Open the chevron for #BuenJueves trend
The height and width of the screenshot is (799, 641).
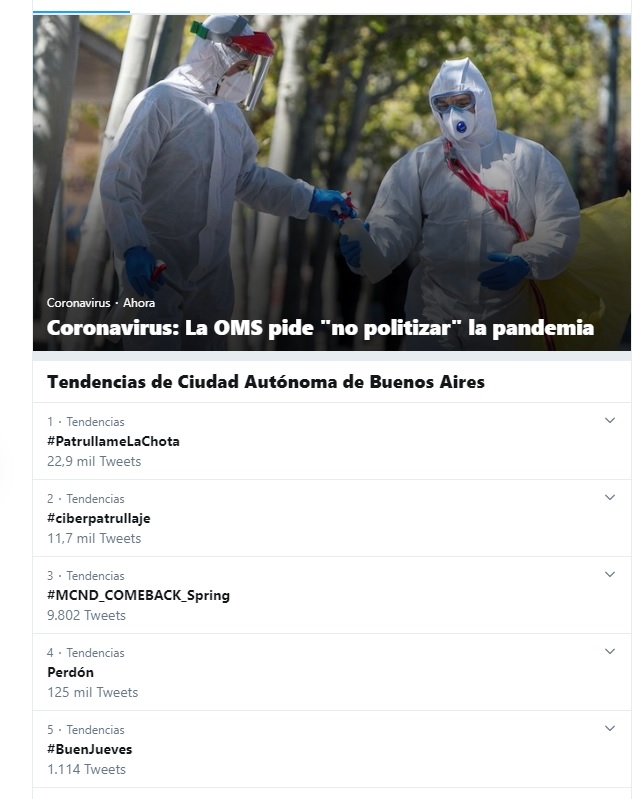tap(609, 728)
